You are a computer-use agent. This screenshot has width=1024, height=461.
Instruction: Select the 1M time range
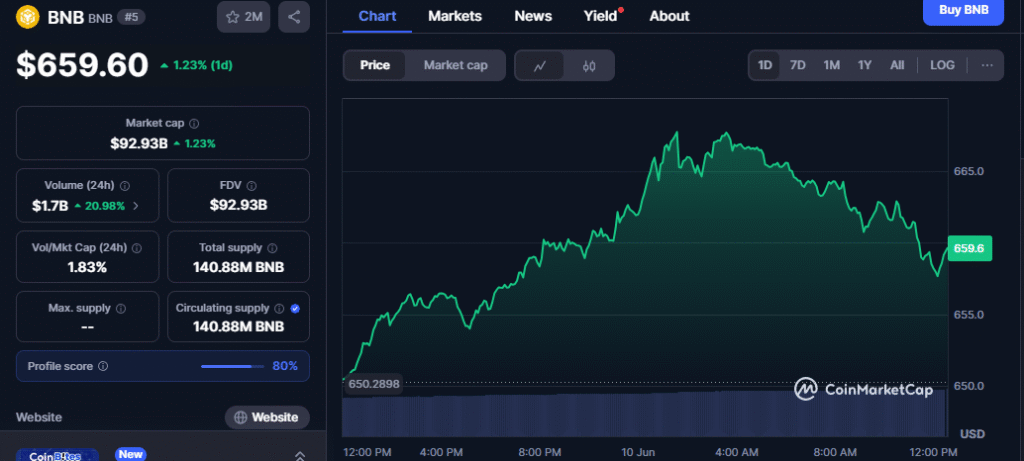coord(831,65)
